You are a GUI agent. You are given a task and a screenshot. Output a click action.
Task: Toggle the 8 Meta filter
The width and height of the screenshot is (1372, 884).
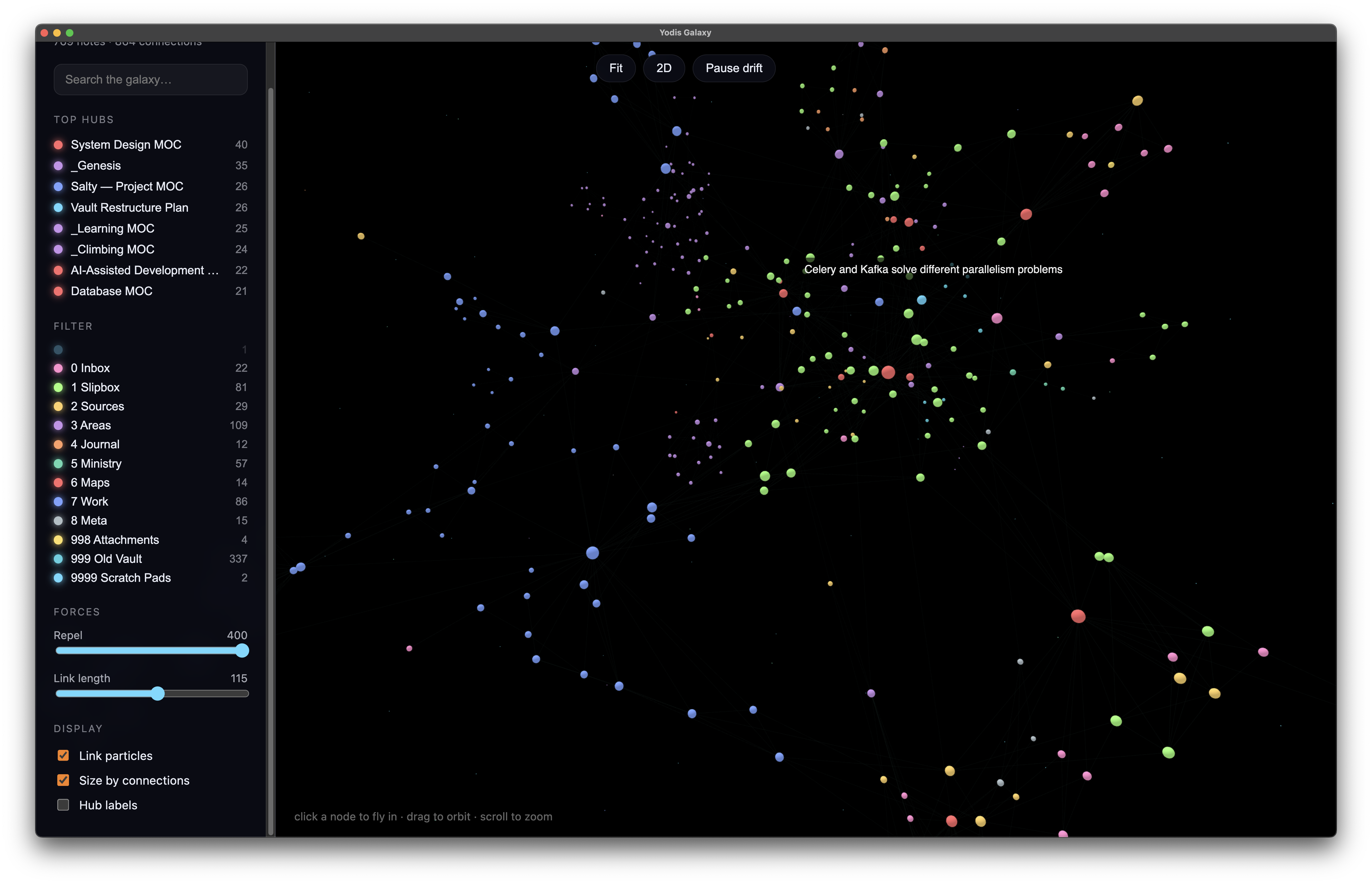(150, 521)
